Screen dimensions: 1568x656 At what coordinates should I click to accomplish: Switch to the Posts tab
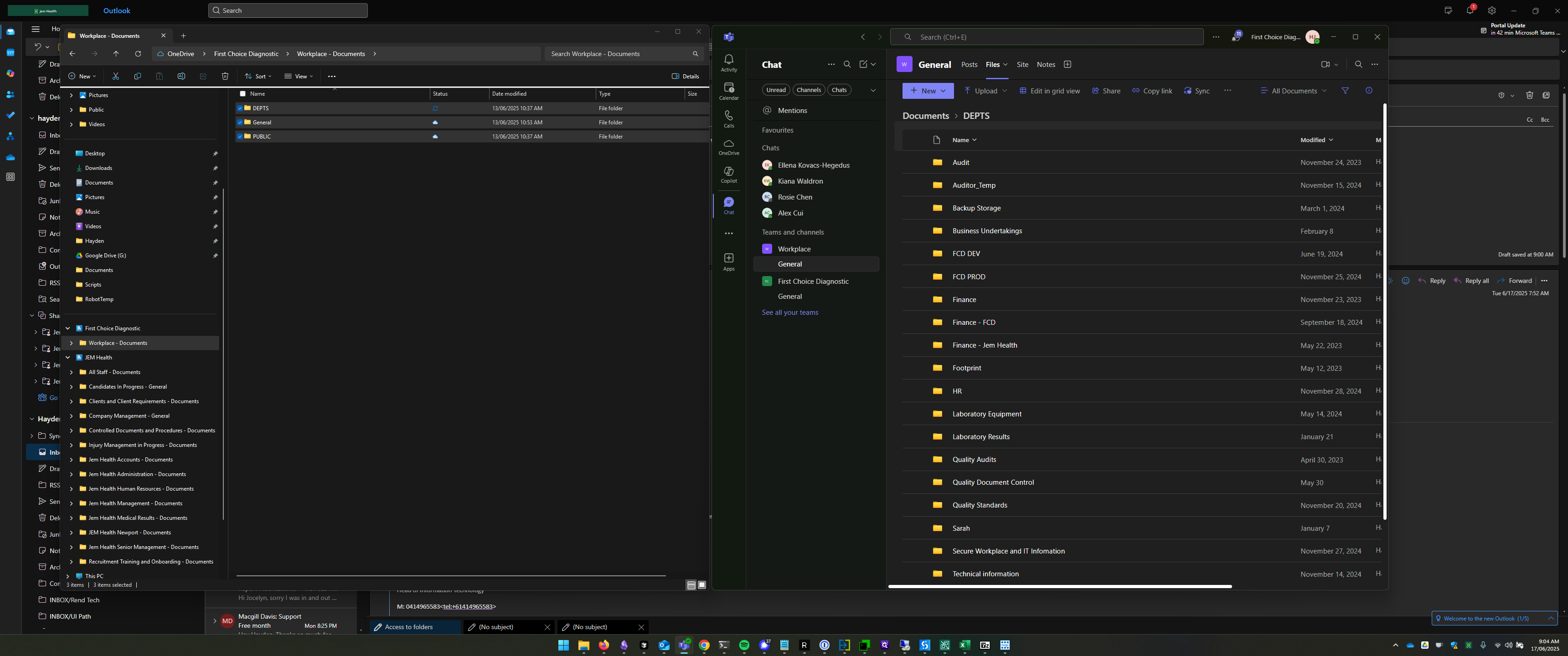(969, 65)
